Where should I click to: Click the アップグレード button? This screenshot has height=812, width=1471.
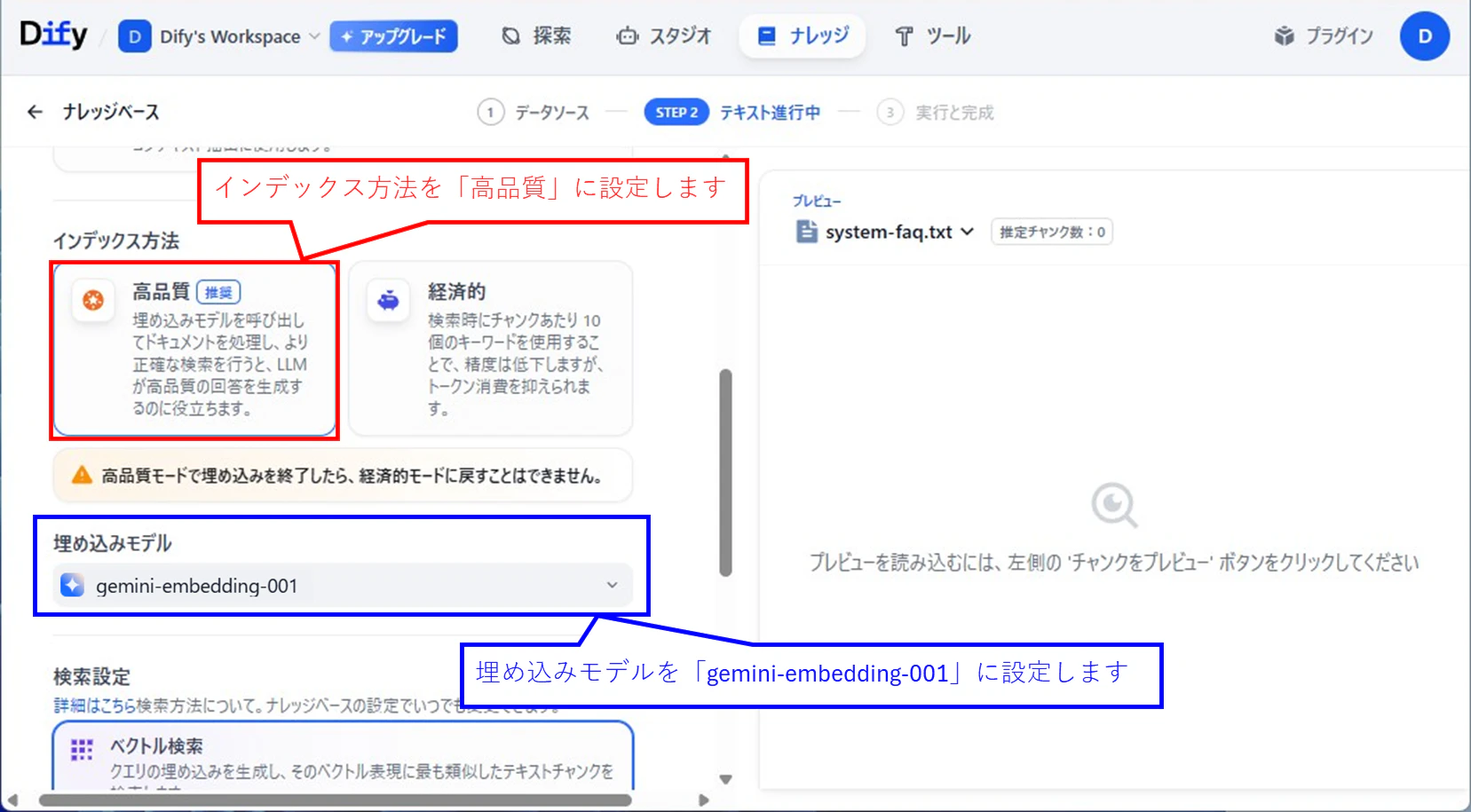pyautogui.click(x=393, y=36)
